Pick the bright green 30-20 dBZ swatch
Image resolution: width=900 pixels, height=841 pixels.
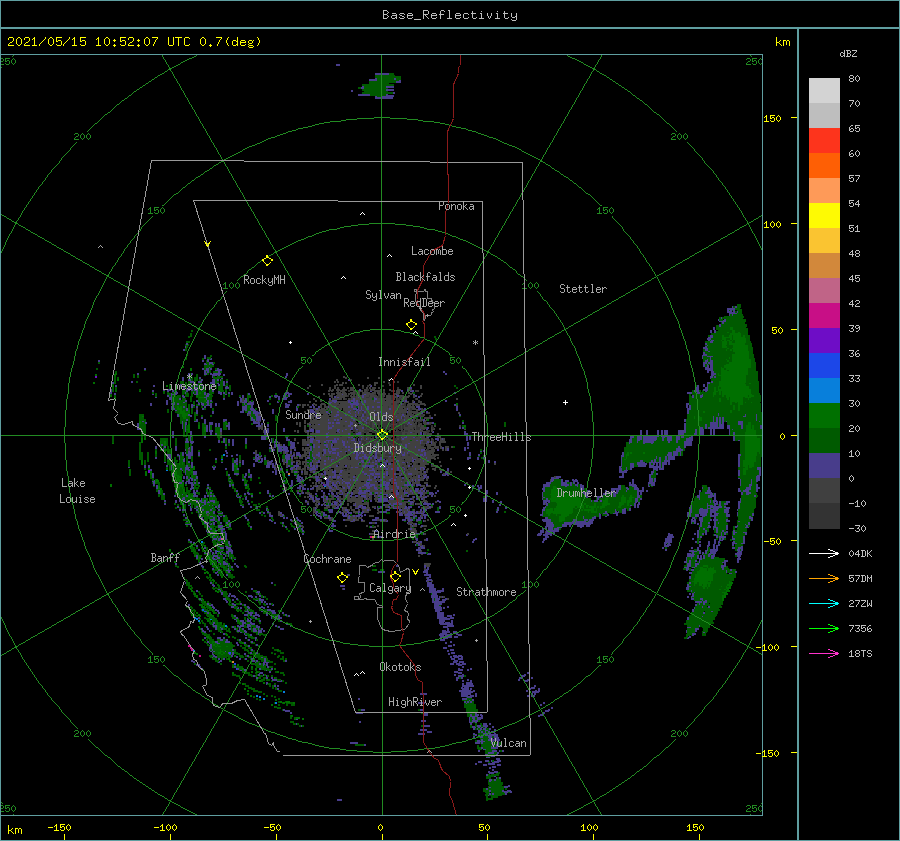pyautogui.click(x=824, y=415)
